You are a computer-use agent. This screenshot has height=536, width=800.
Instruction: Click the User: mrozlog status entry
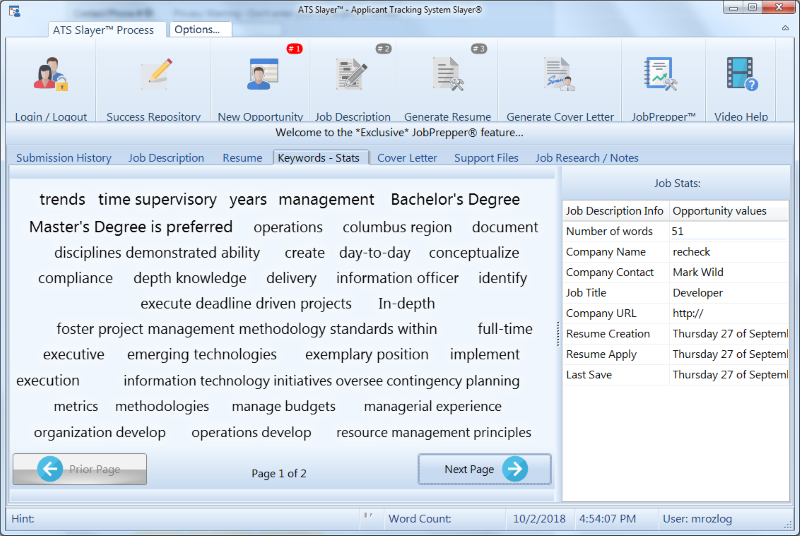(x=697, y=519)
